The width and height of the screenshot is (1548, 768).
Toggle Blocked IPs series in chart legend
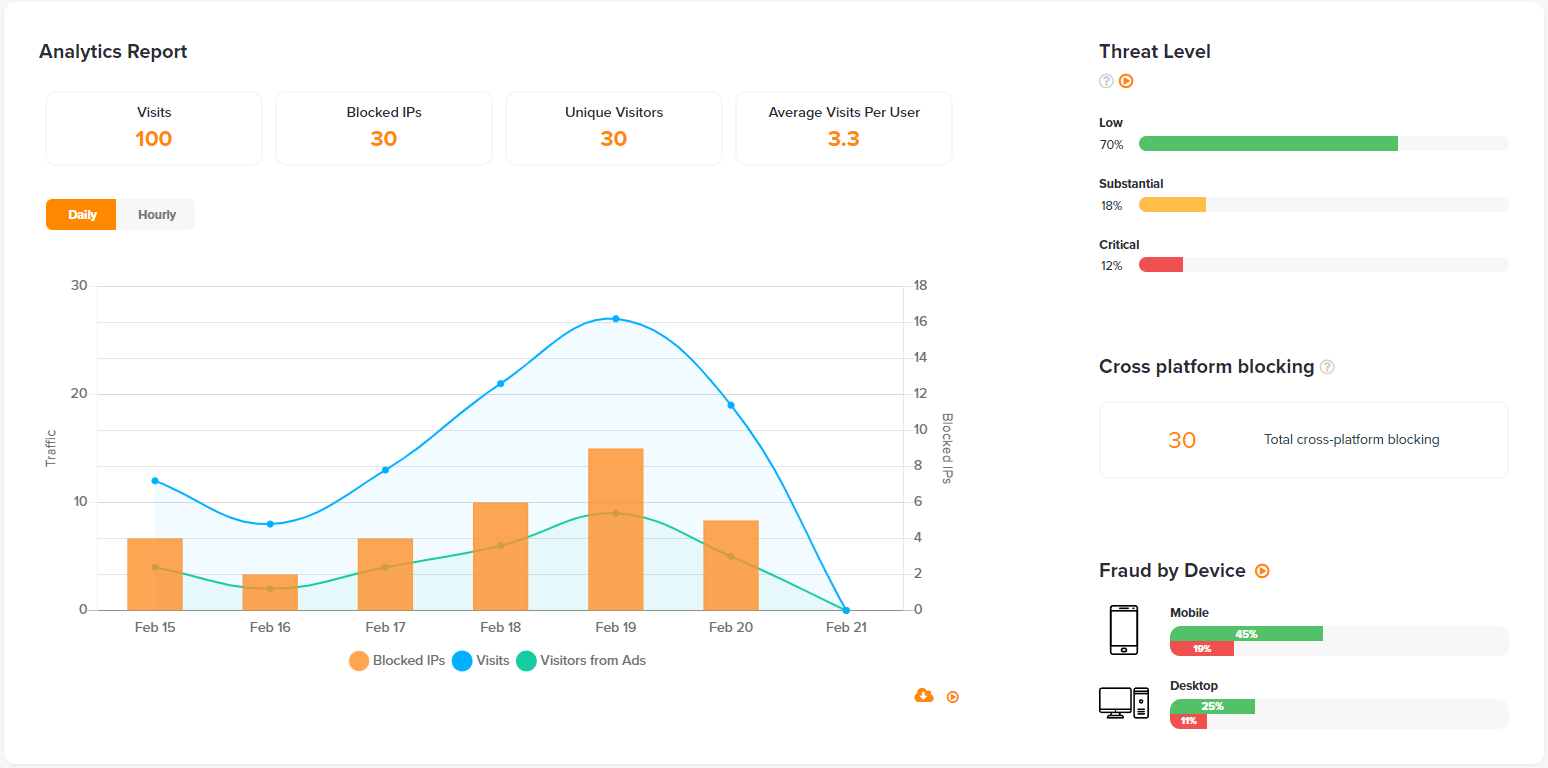(397, 661)
